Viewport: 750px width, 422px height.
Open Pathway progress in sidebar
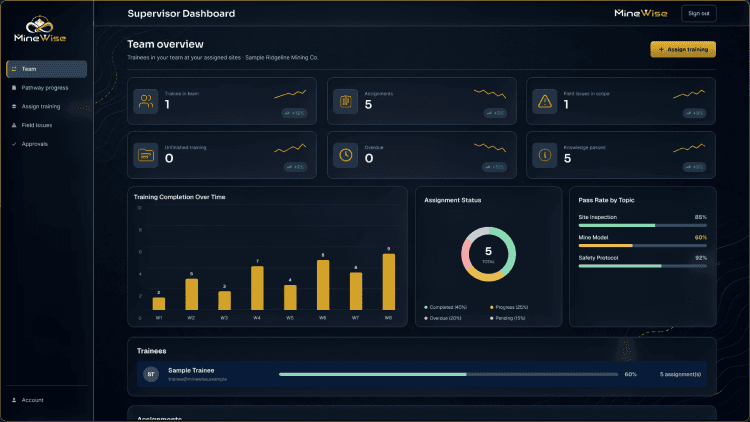point(46,88)
